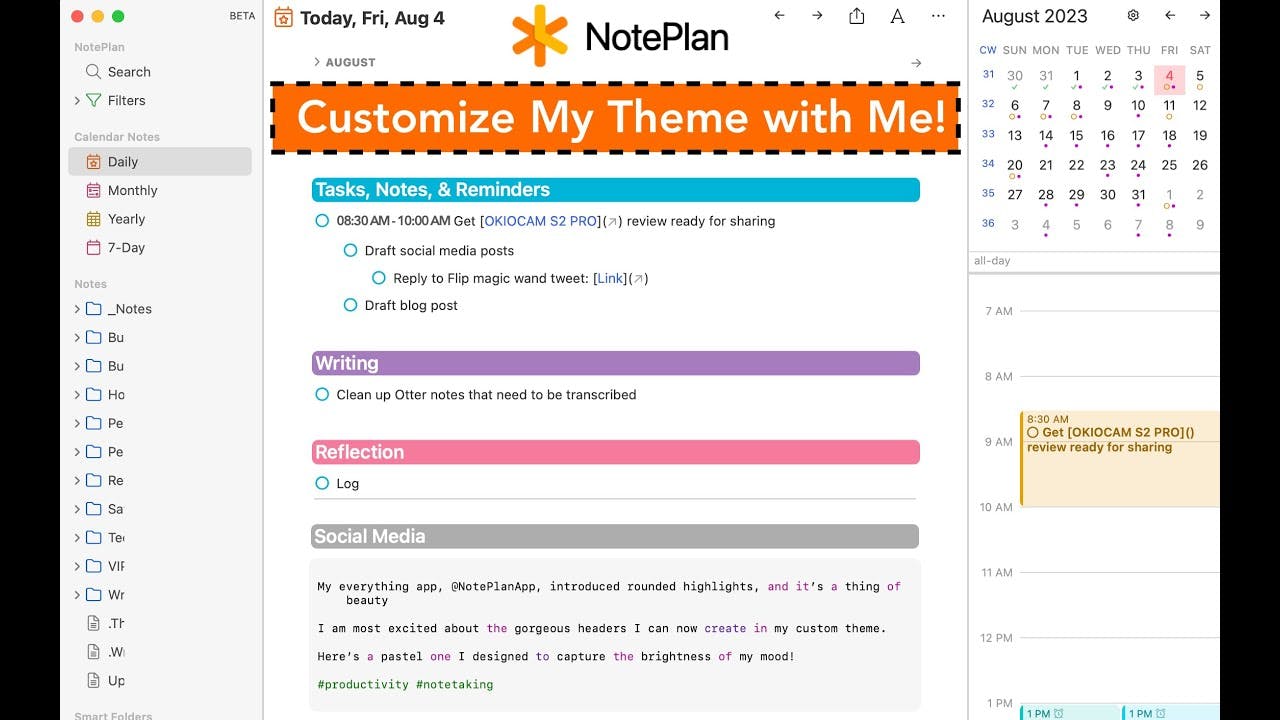Click inside the Social Media code block
Viewport: 1280px width, 720px height.
[615, 635]
